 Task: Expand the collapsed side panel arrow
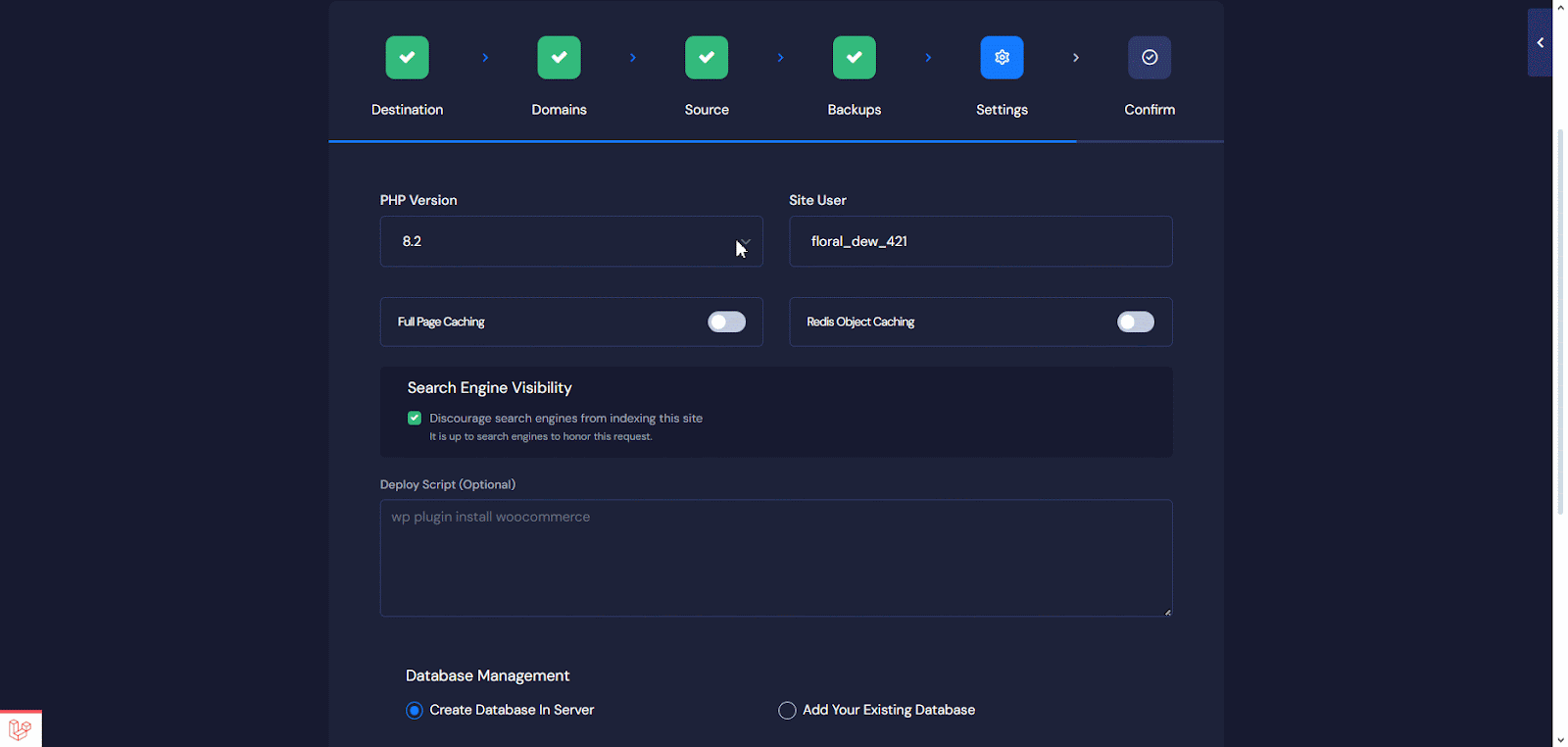click(x=1540, y=43)
